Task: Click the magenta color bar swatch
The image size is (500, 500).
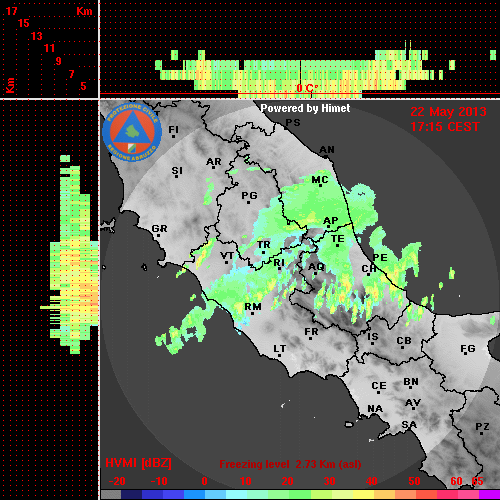Action: tap(489, 495)
